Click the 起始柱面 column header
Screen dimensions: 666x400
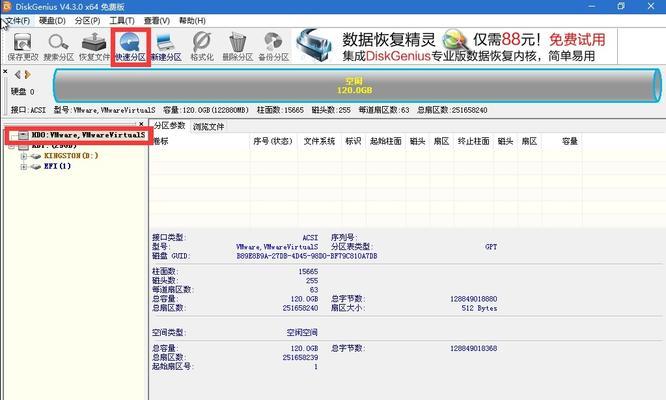tap(386, 141)
